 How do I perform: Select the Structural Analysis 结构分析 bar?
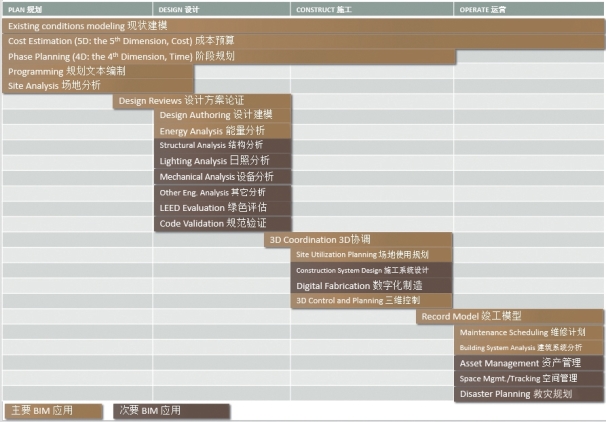pyautogui.click(x=223, y=146)
